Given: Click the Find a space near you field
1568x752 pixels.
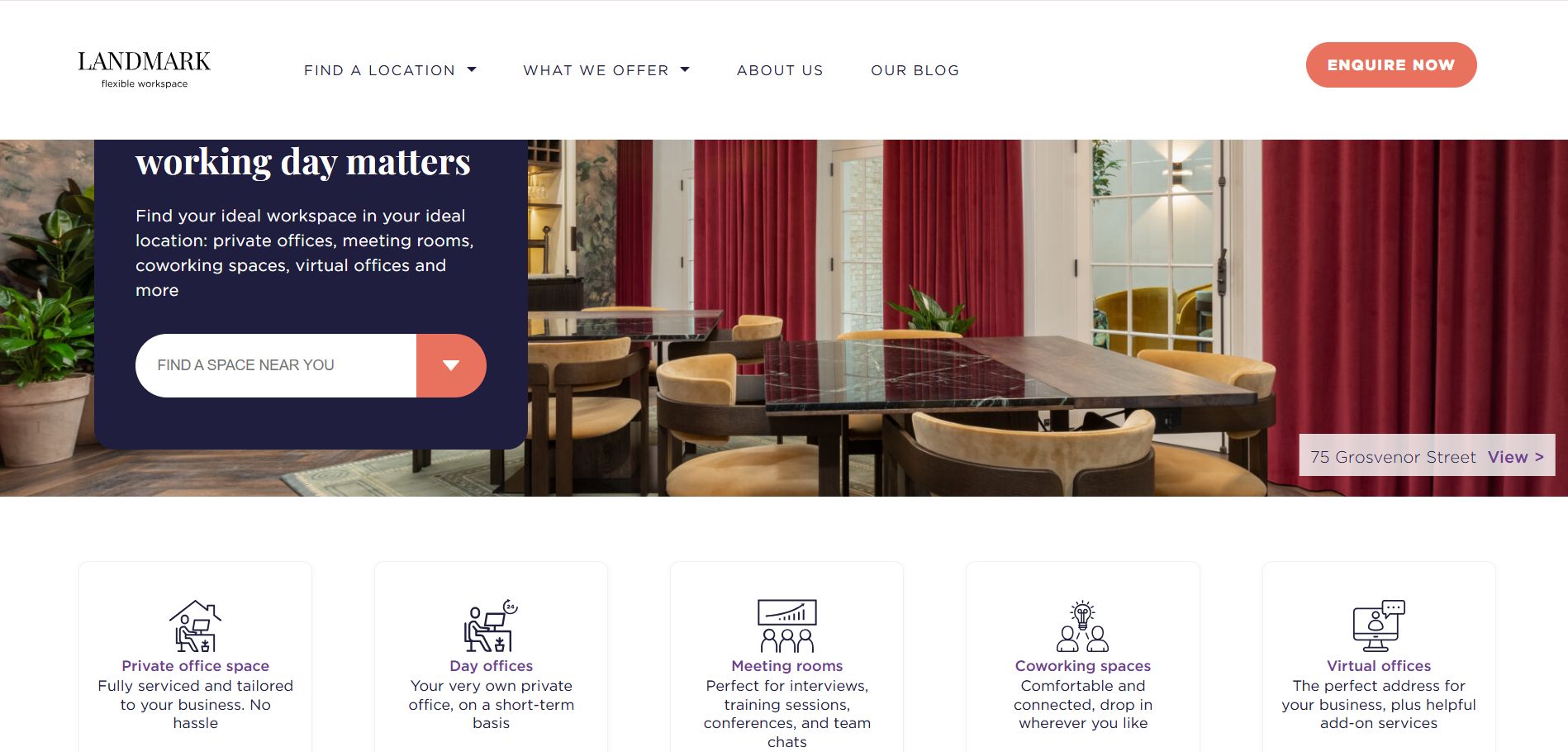Looking at the screenshot, I should click(x=276, y=365).
